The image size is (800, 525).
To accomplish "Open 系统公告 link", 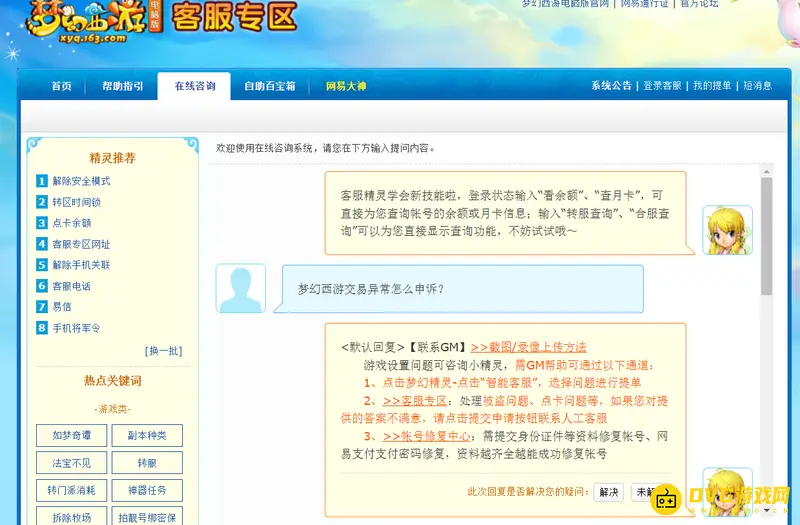I will point(611,86).
